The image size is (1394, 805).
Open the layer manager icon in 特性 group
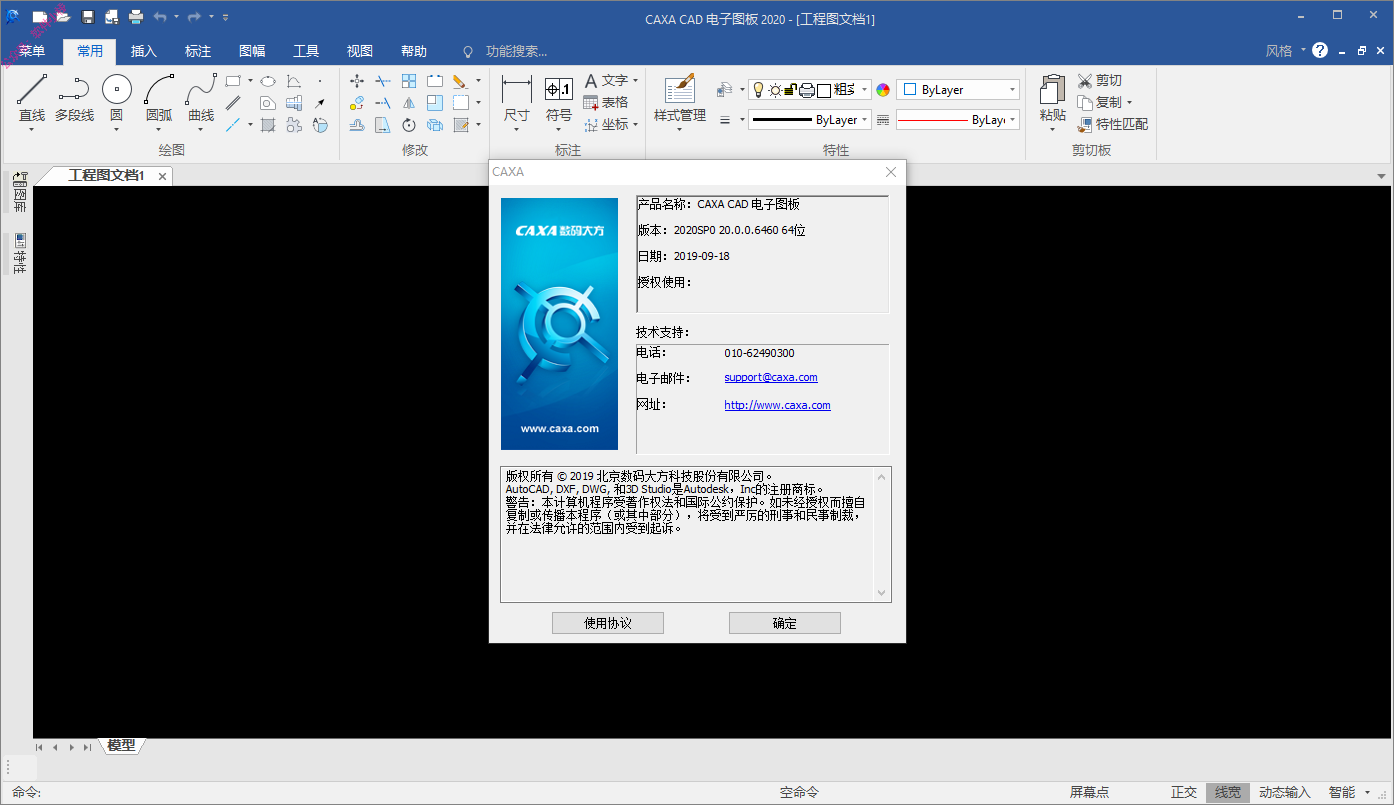tap(725, 90)
